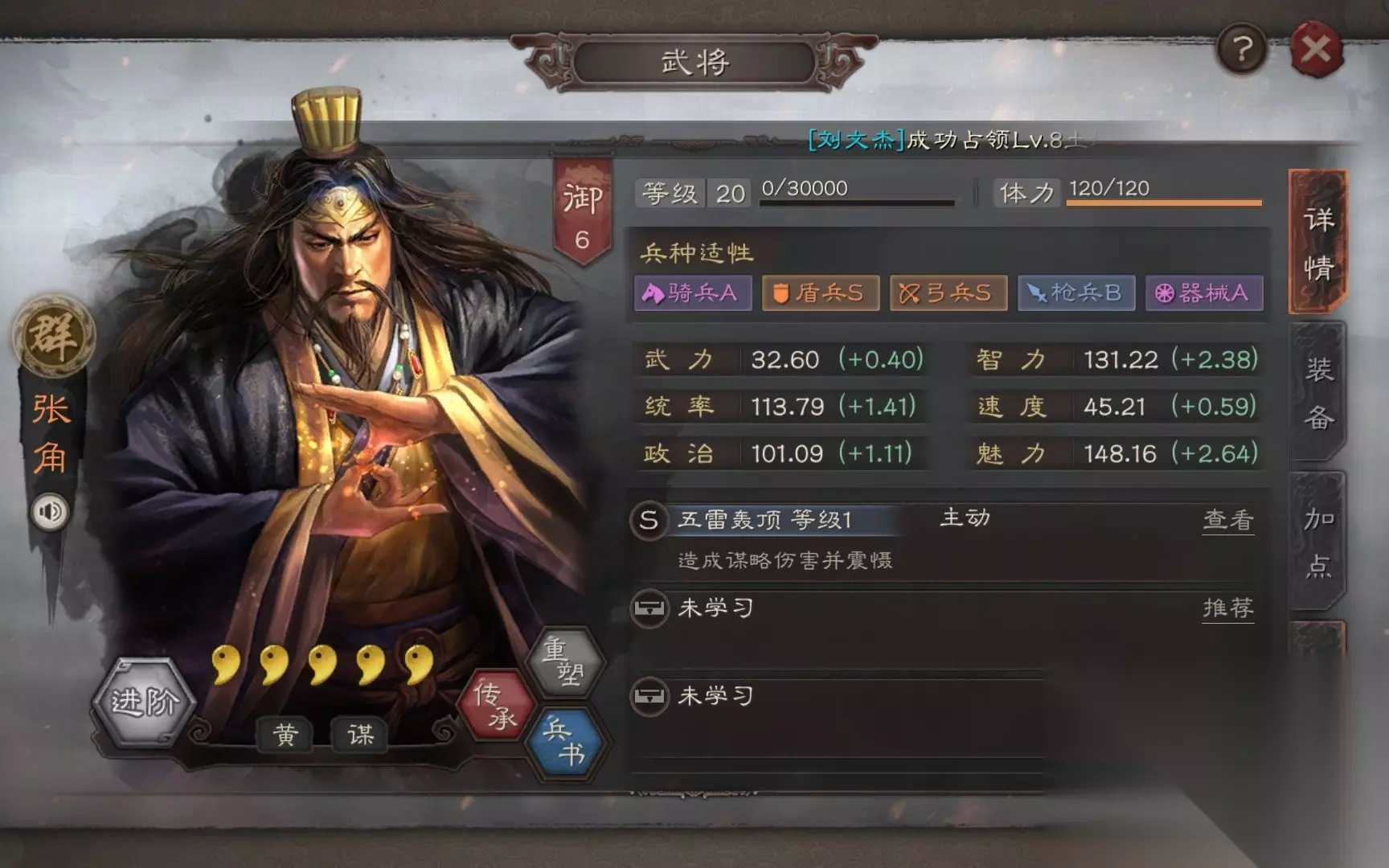1389x868 pixels.
Task: Select the 骑兵A troop aptitude tag
Action: coord(693,293)
